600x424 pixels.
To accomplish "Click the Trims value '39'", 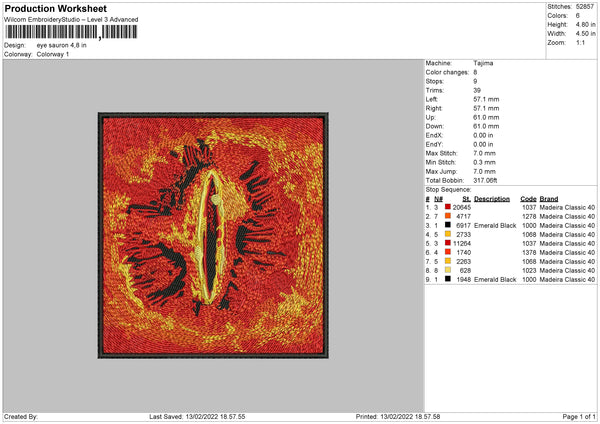I will click(477, 90).
